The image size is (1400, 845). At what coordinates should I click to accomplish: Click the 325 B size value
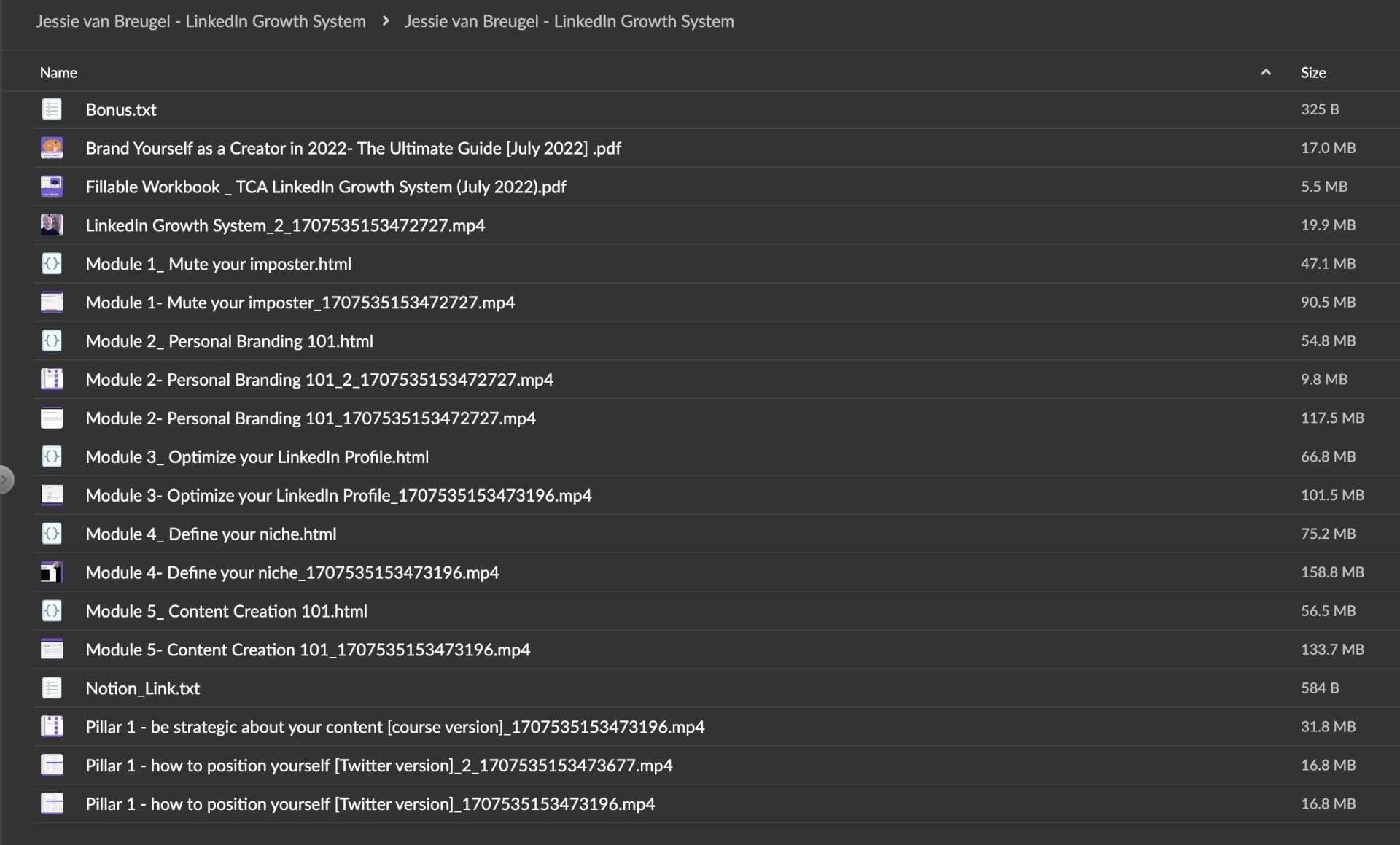coord(1320,109)
